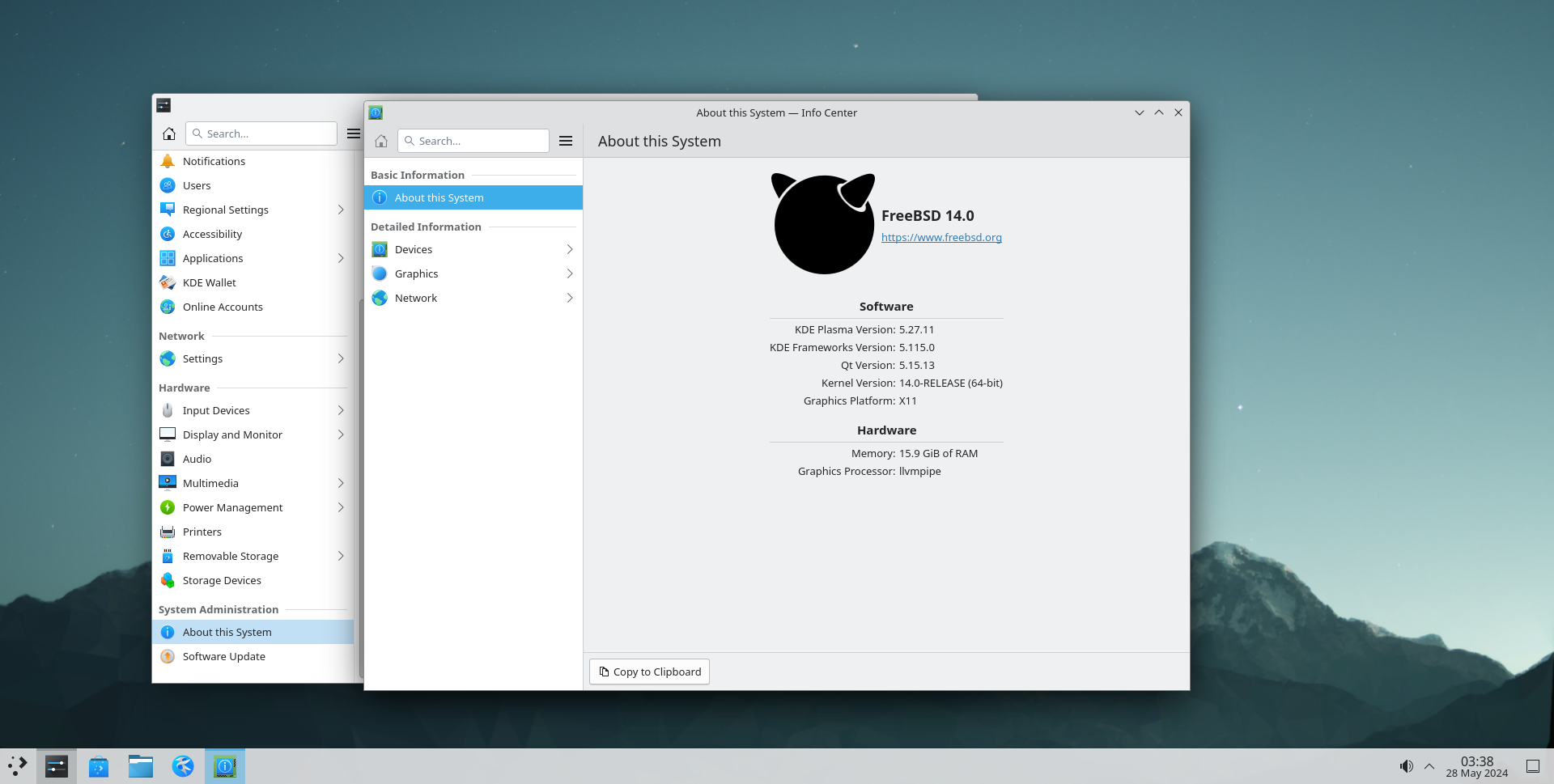Screen dimensions: 1554x784
Task: Expand Power Management settings
Action: (232, 507)
